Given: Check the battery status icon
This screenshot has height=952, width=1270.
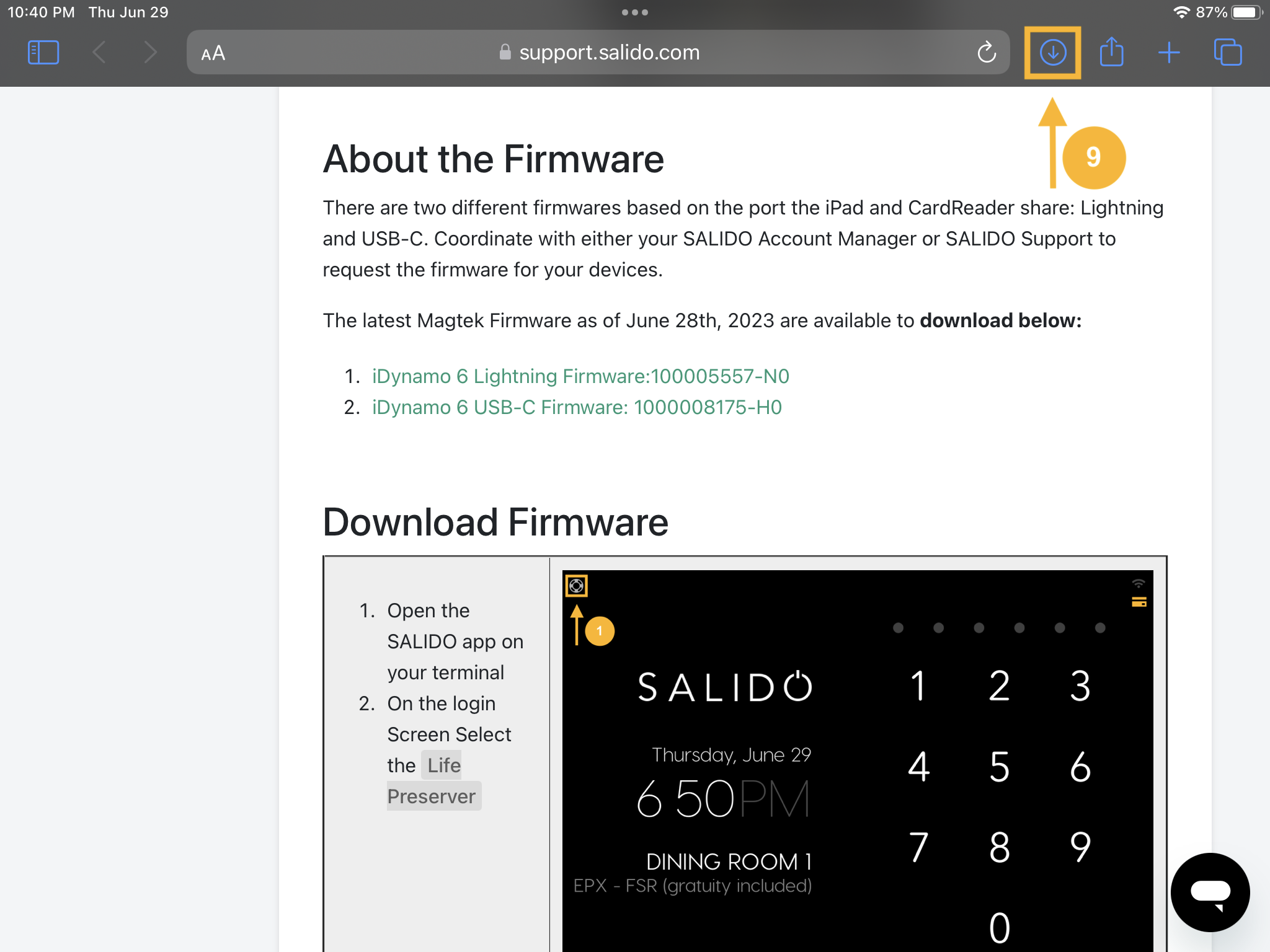Looking at the screenshot, I should 1246,12.
